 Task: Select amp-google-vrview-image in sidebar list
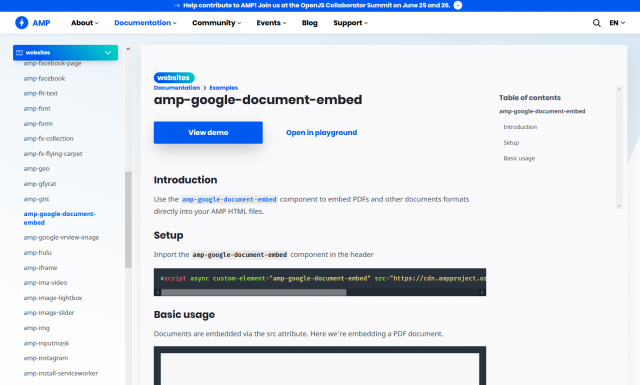pyautogui.click(x=61, y=237)
